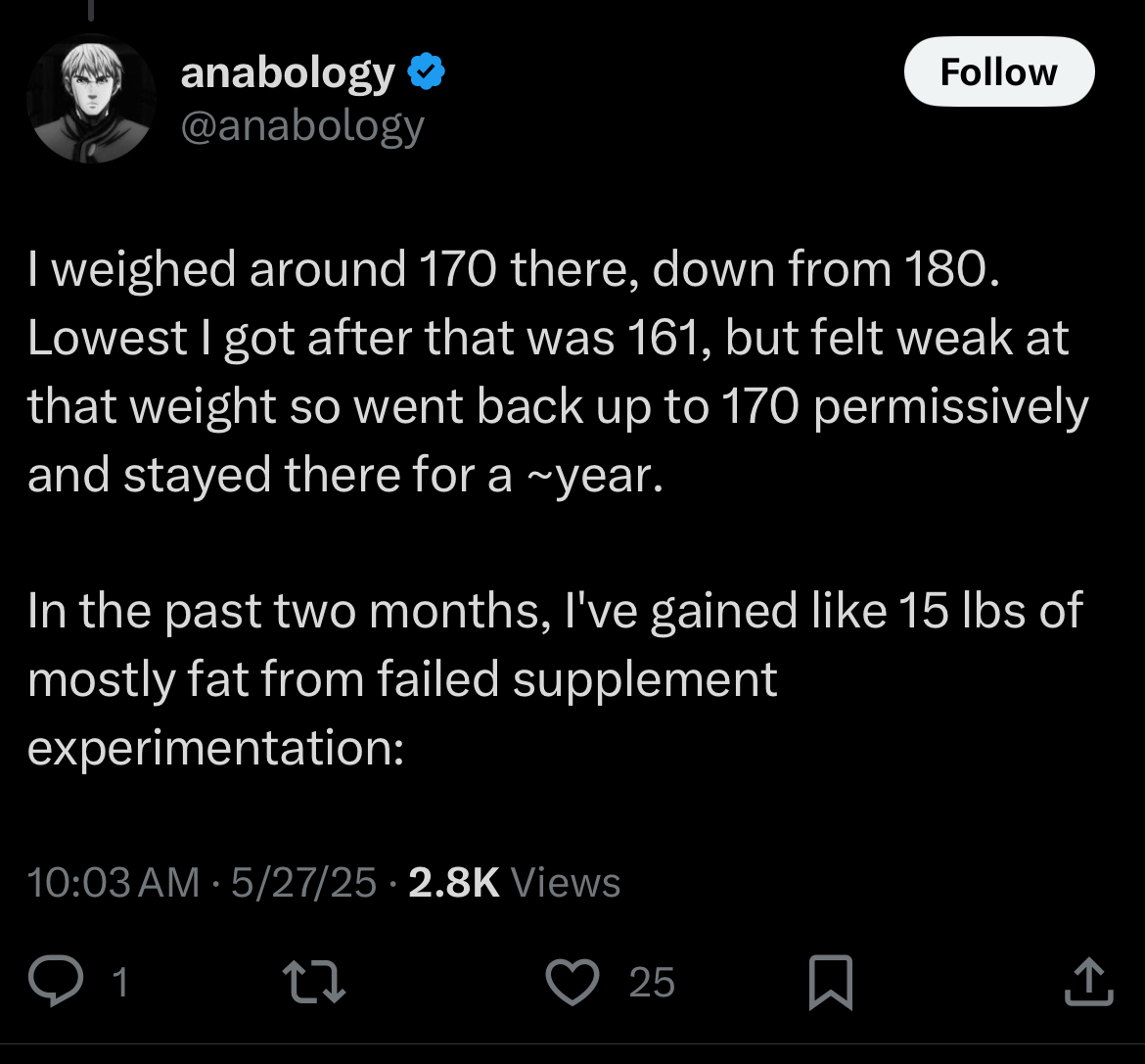Open anabology's profile picture
Screen dimensions: 1145x1064
pos(91,99)
